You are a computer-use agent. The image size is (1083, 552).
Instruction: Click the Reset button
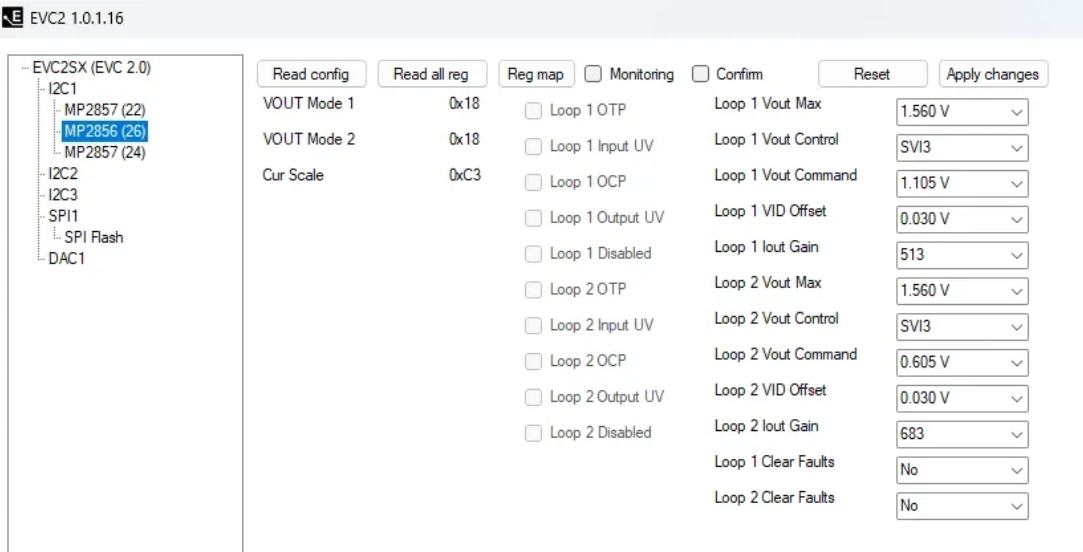[x=872, y=74]
